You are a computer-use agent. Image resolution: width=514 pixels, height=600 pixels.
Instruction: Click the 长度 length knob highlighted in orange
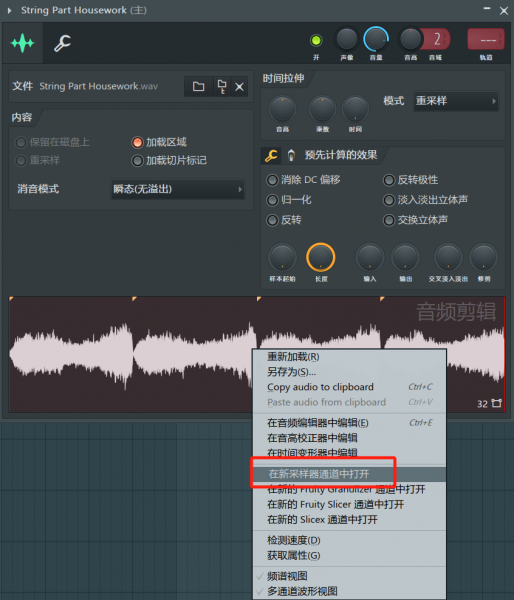click(321, 257)
